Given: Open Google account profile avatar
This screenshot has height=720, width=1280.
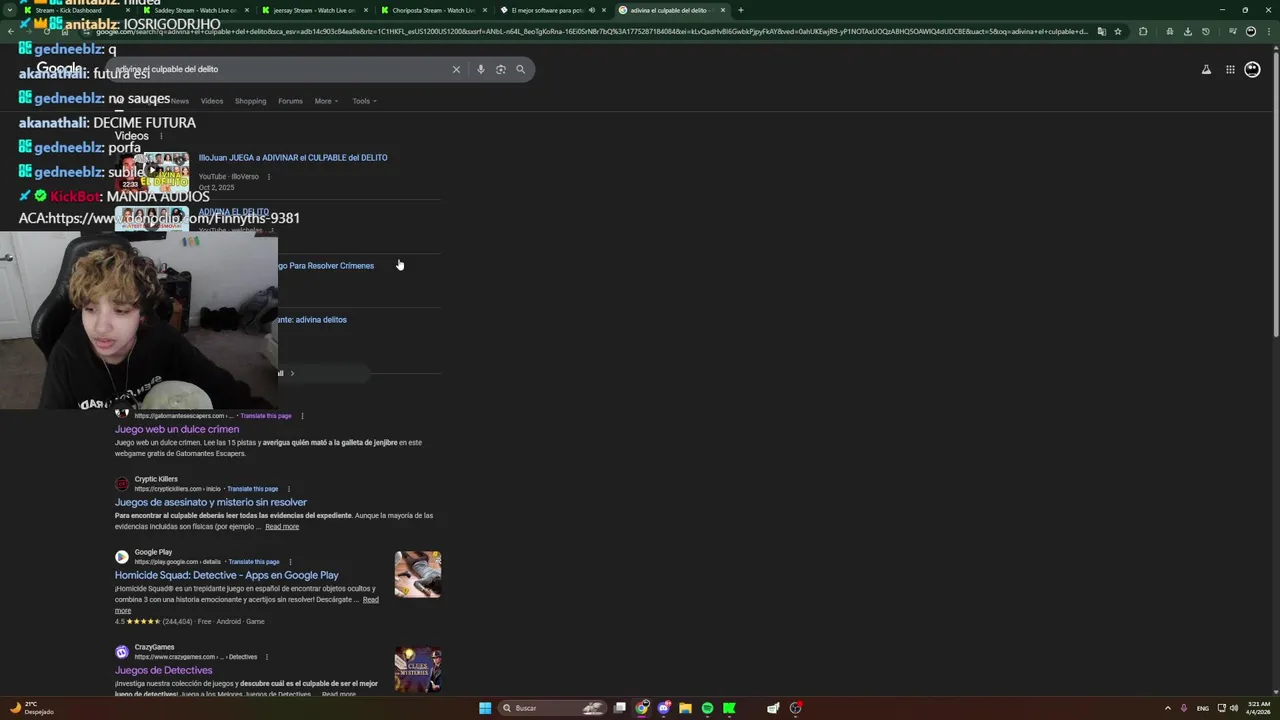Looking at the screenshot, I should [1252, 69].
